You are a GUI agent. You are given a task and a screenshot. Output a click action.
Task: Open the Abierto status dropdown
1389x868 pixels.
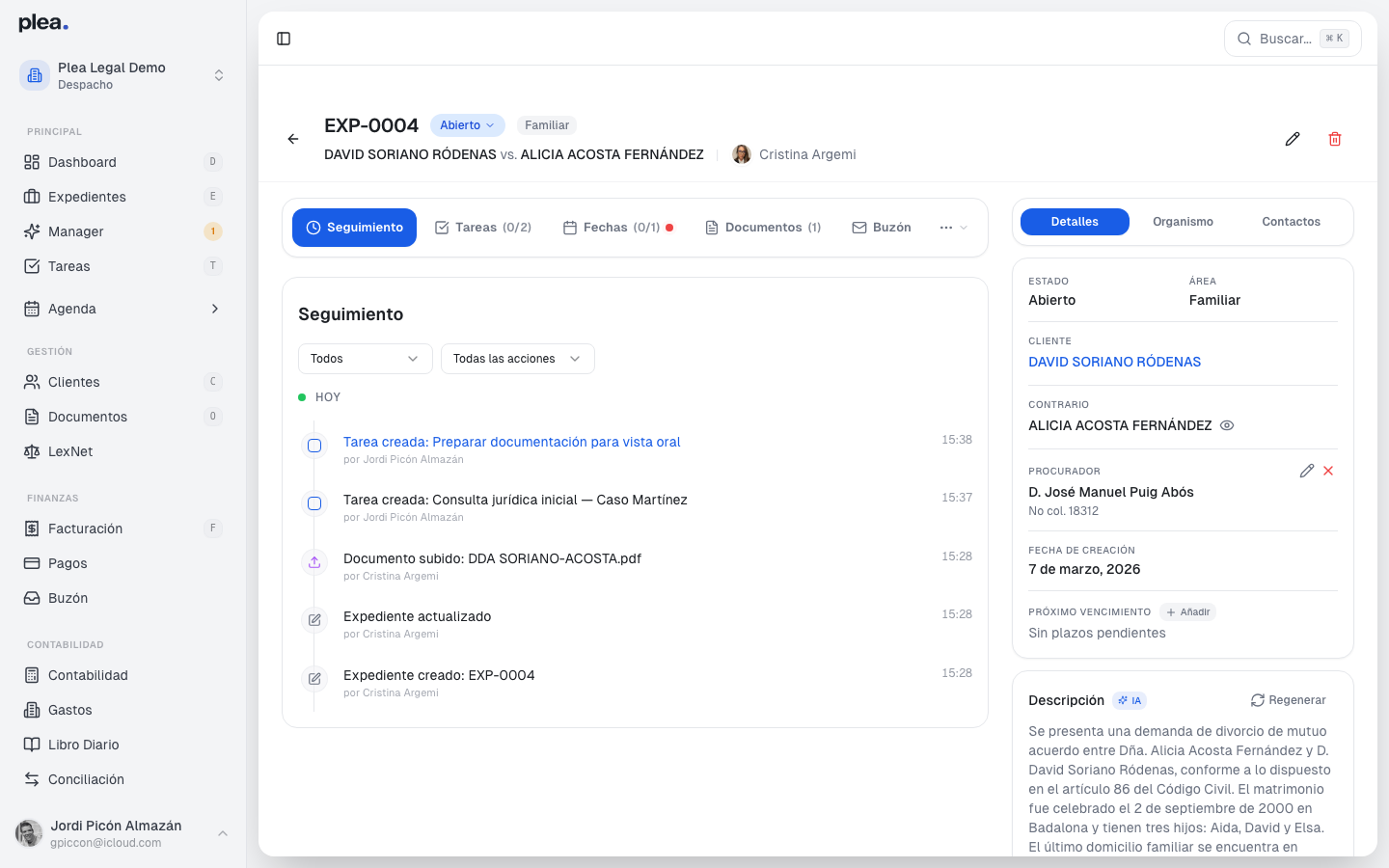(468, 125)
